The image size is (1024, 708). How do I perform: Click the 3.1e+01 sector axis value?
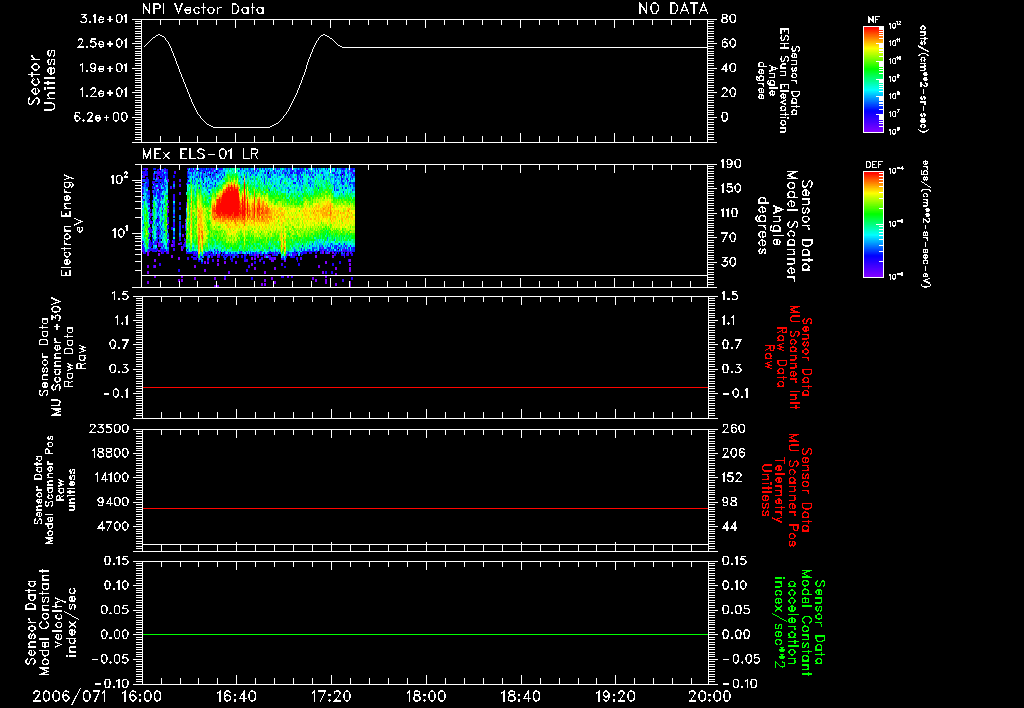pyautogui.click(x=104, y=19)
